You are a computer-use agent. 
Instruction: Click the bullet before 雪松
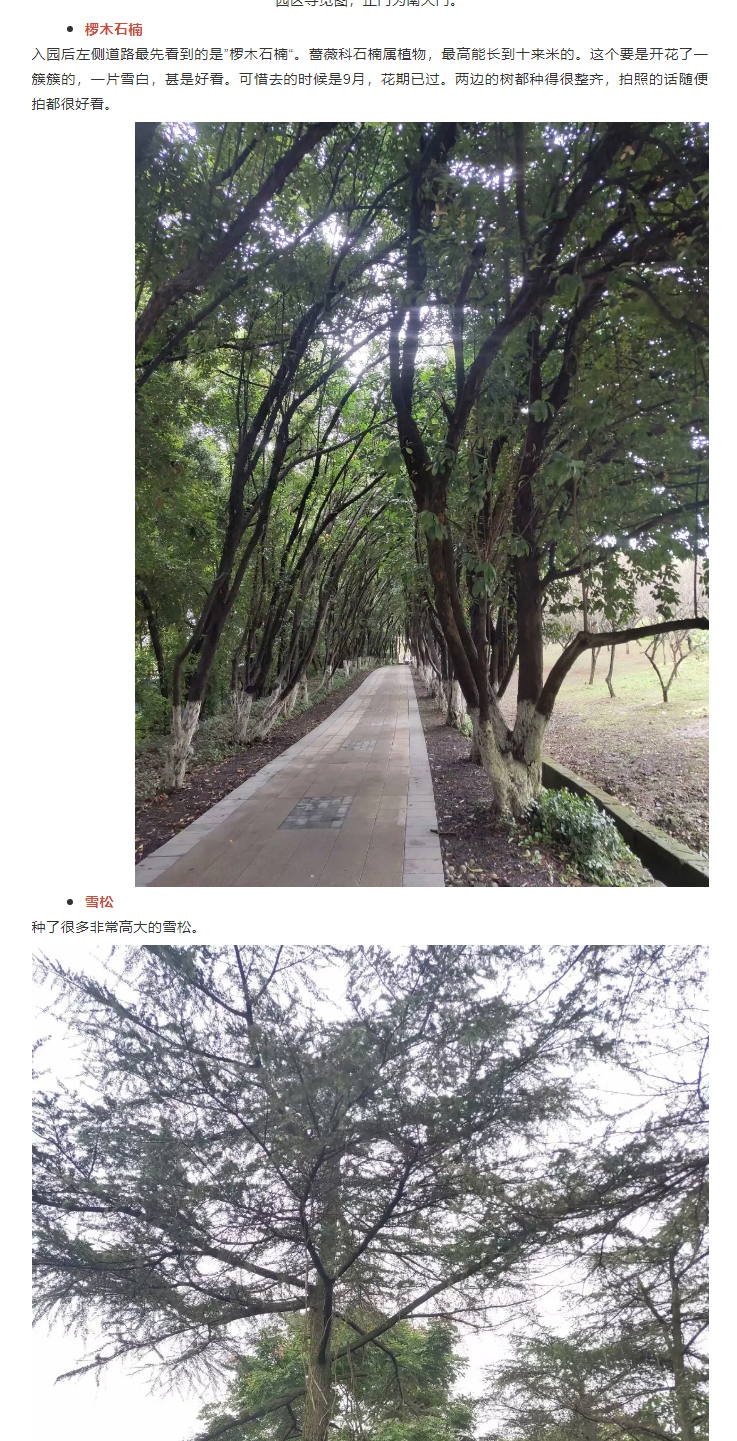[70, 902]
